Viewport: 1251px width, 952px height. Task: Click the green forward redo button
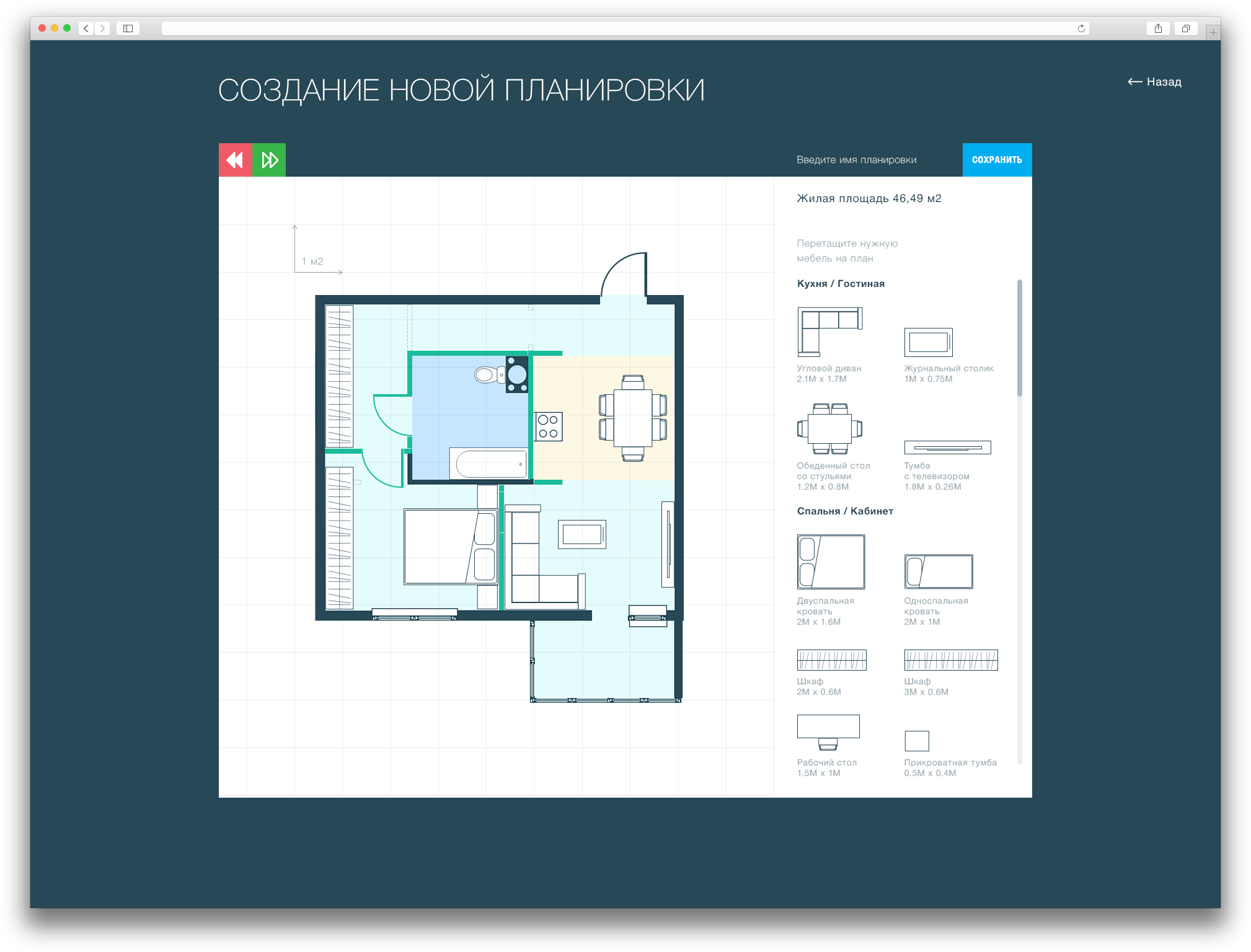point(269,160)
